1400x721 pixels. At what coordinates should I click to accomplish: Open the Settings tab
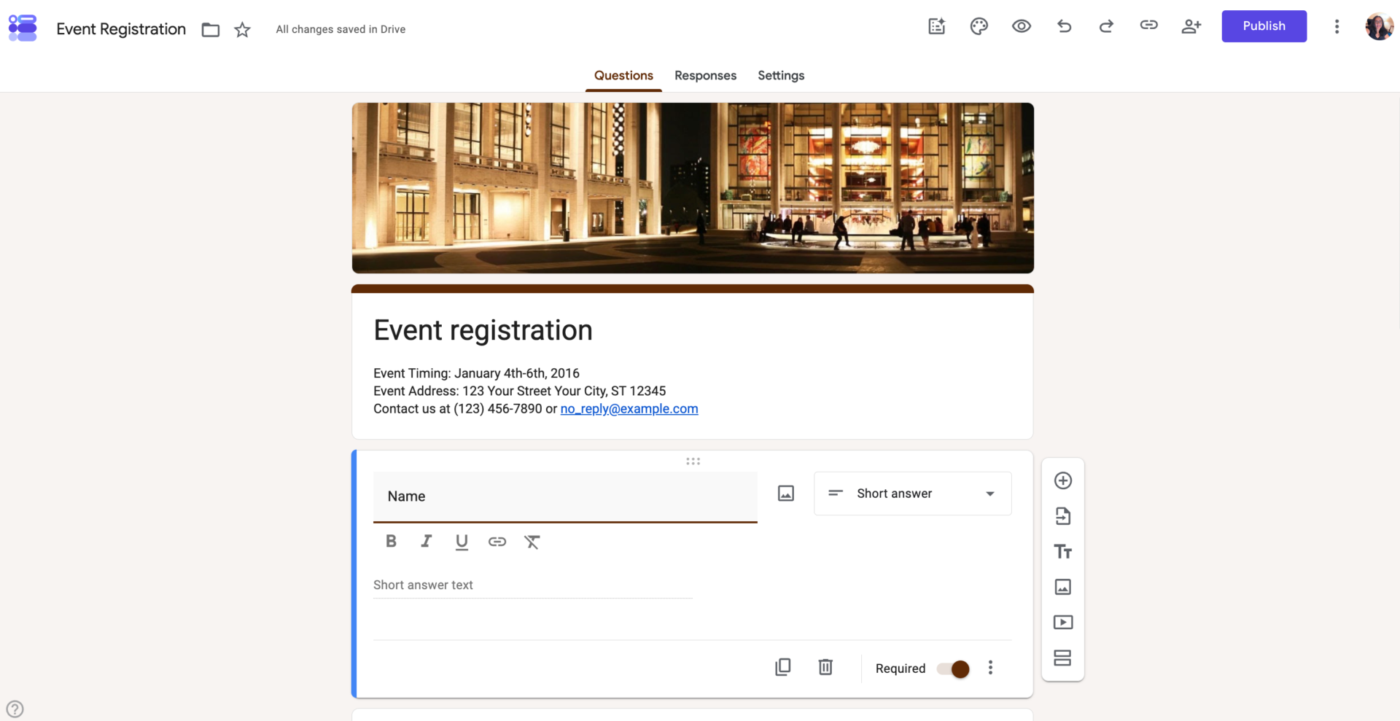[781, 76]
